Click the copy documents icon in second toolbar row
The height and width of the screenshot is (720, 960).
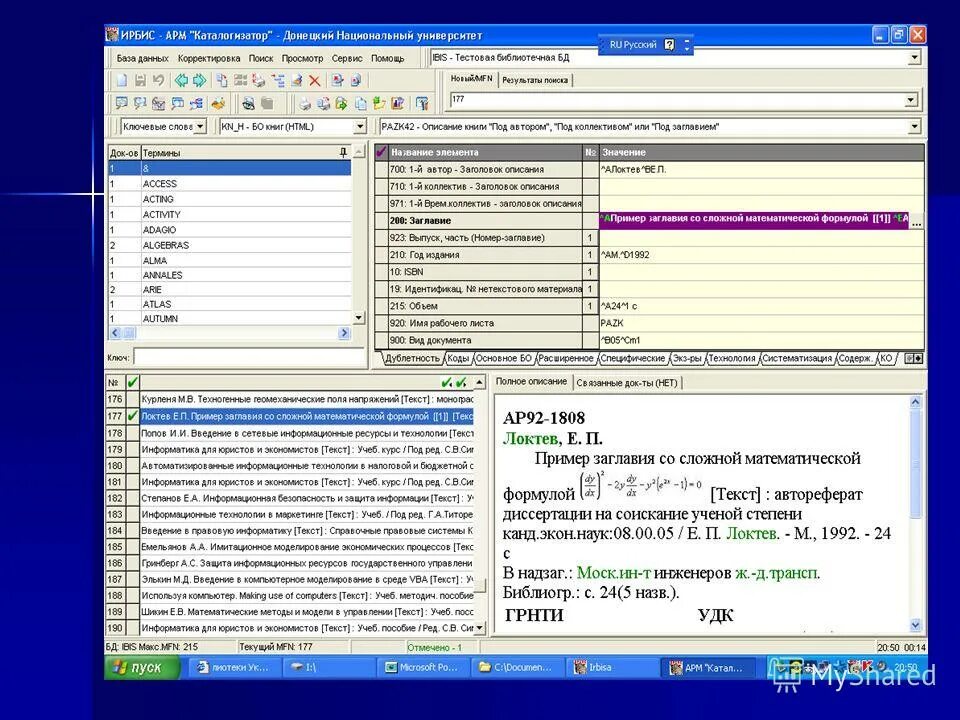(x=361, y=103)
